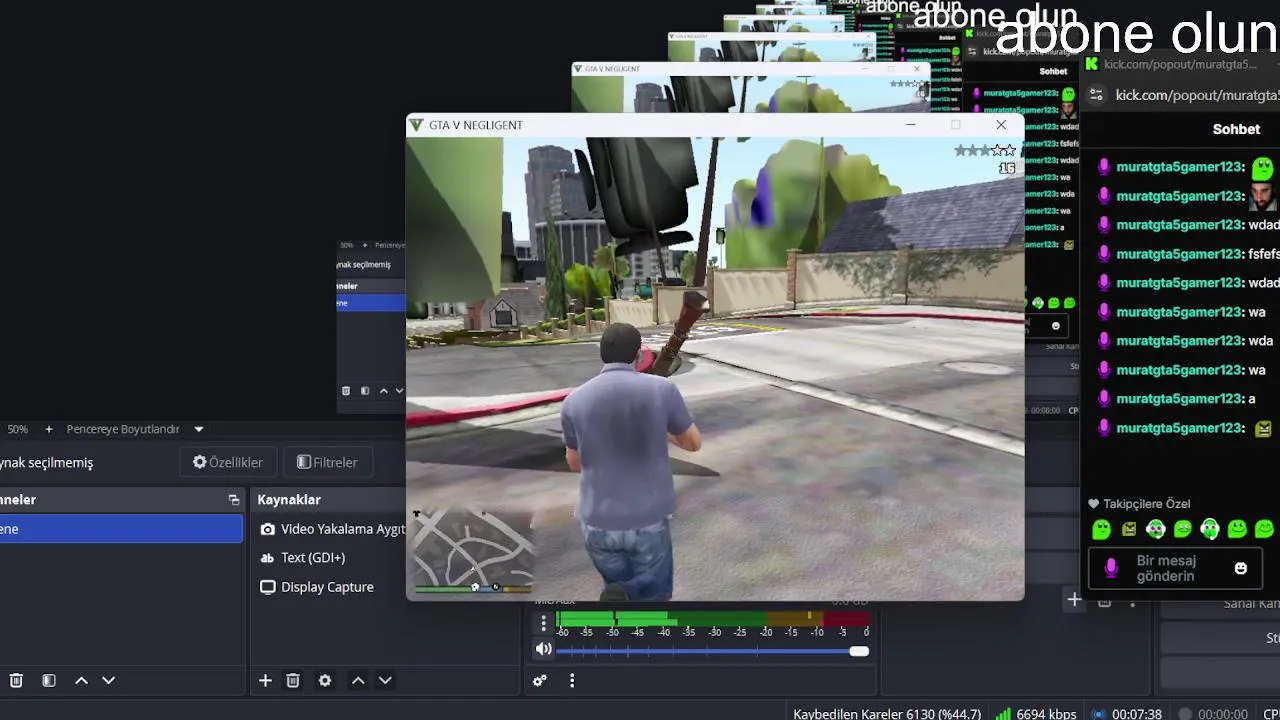This screenshot has height=720, width=1280.
Task: Click username in message ending 'fsfefs'
Action: [x=1179, y=254]
